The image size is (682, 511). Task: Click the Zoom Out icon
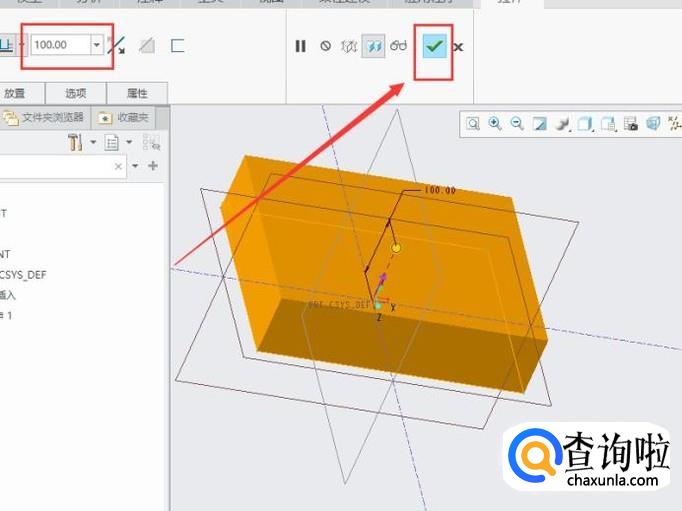(517, 124)
